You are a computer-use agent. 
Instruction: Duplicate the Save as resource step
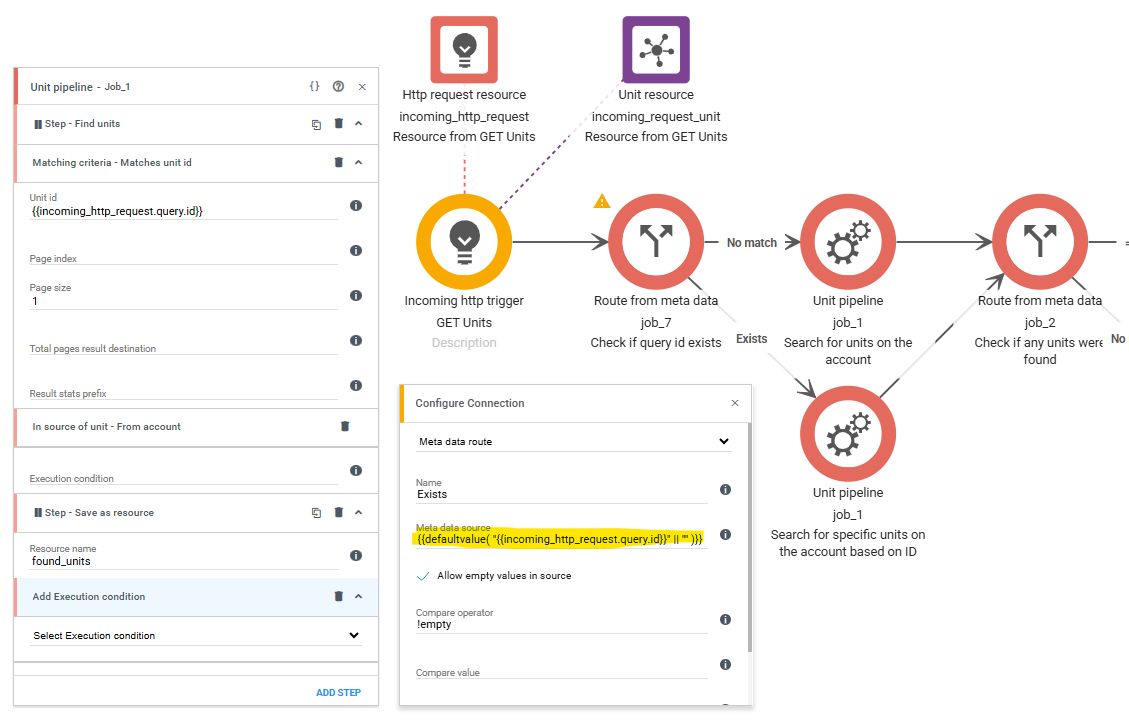[316, 513]
